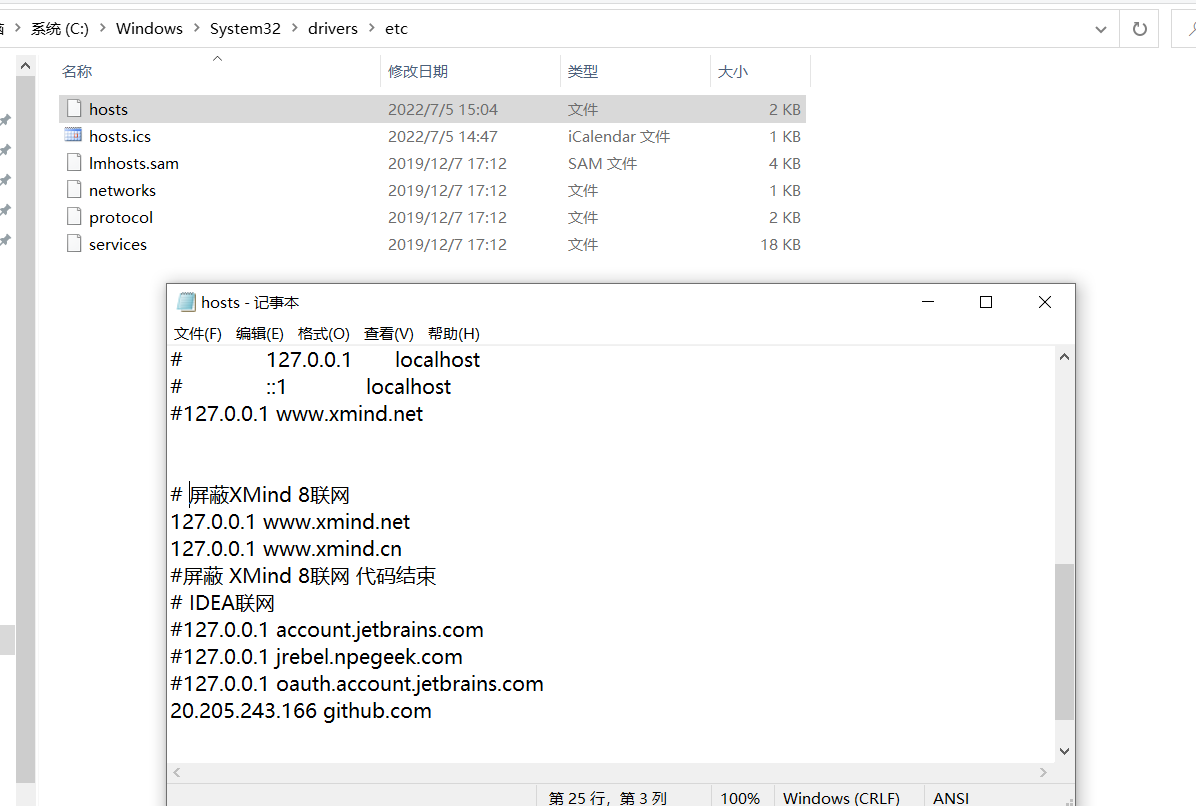Open the 查看(V) menu in Notepad
1196x806 pixels.
(x=388, y=333)
